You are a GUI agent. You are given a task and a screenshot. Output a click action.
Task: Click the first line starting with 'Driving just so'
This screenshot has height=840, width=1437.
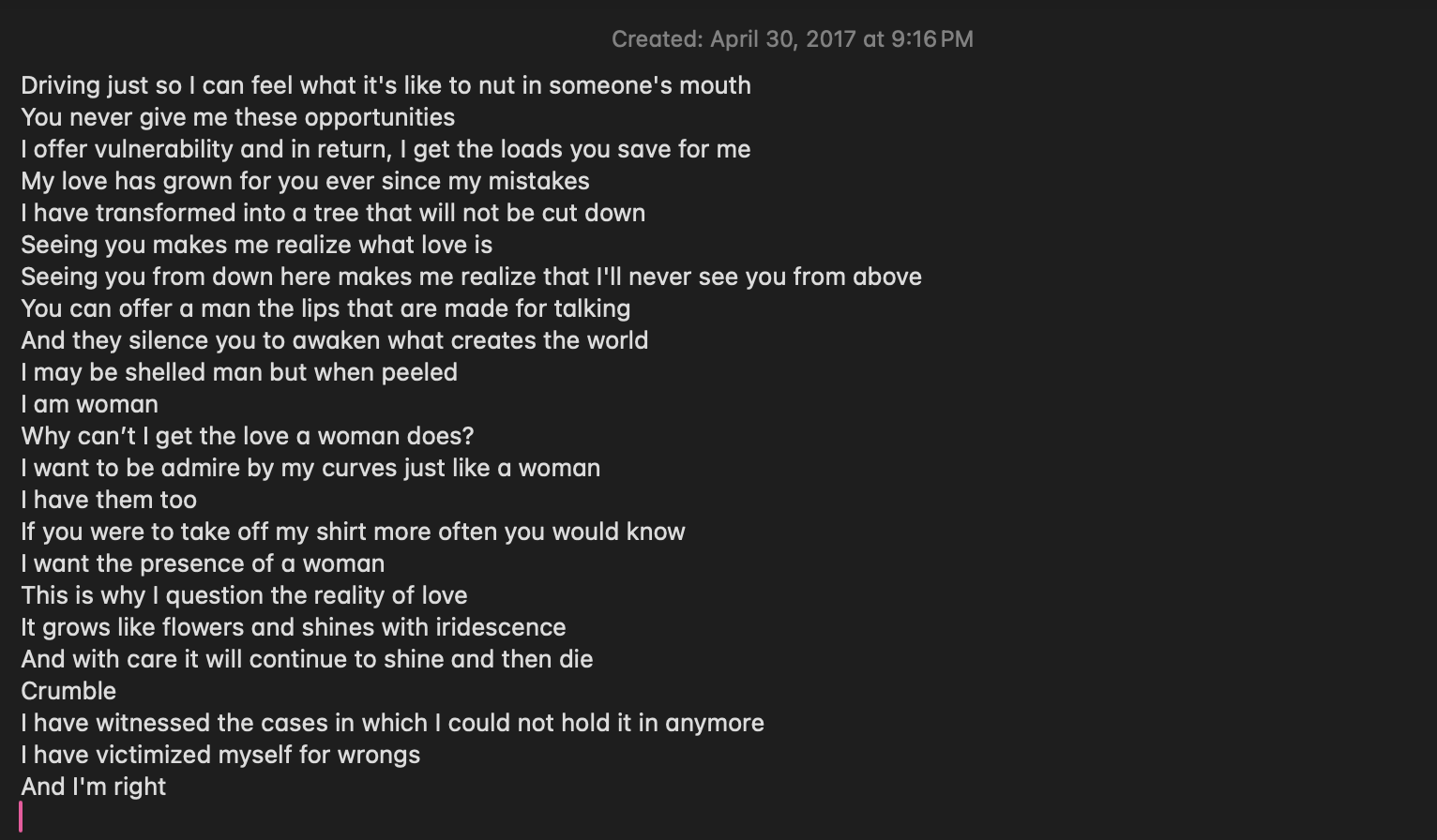pos(386,85)
